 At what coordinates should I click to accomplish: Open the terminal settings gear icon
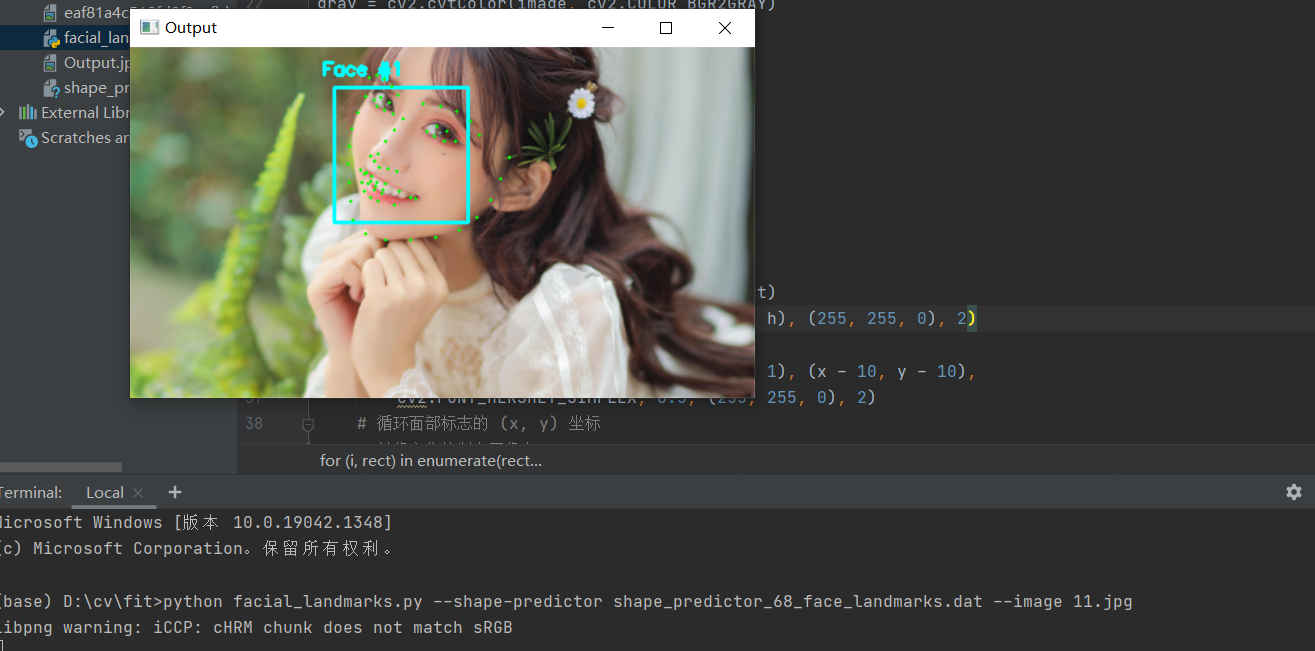click(x=1293, y=492)
